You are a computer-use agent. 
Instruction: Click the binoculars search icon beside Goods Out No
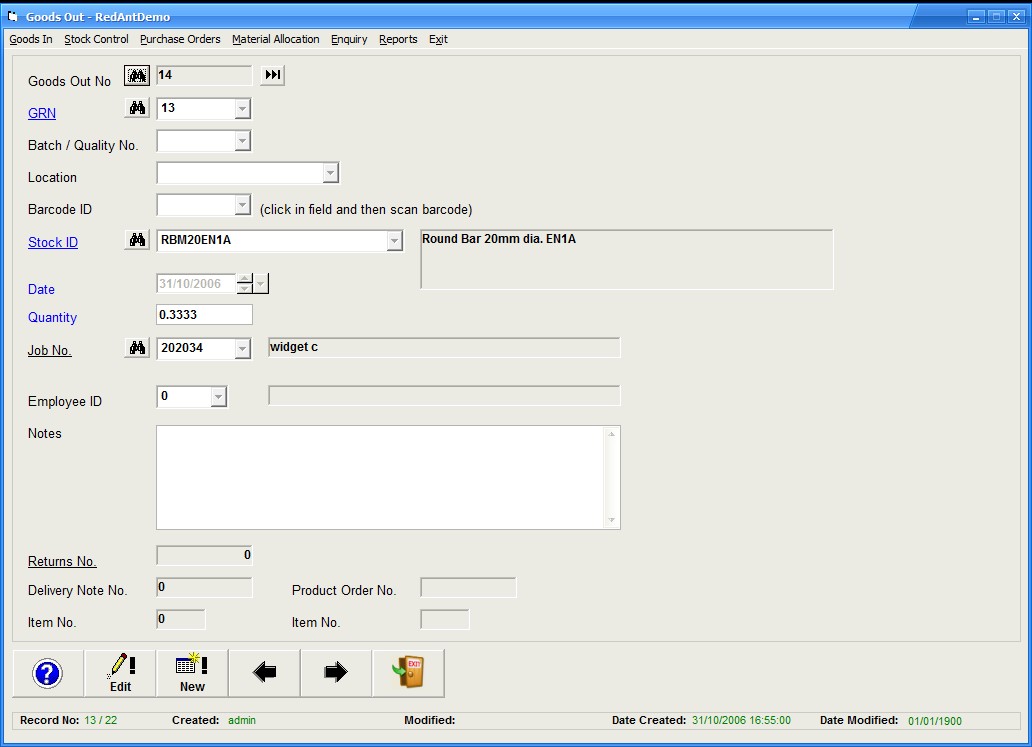point(137,76)
